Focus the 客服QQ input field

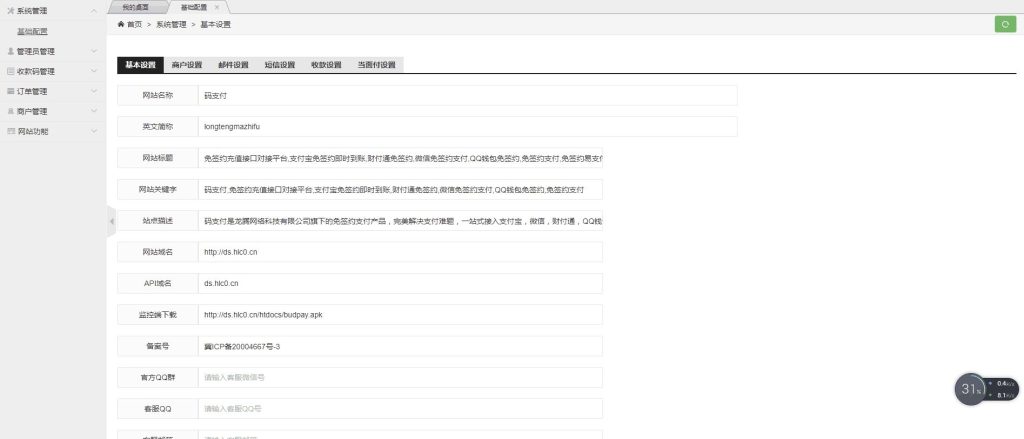tap(400, 409)
